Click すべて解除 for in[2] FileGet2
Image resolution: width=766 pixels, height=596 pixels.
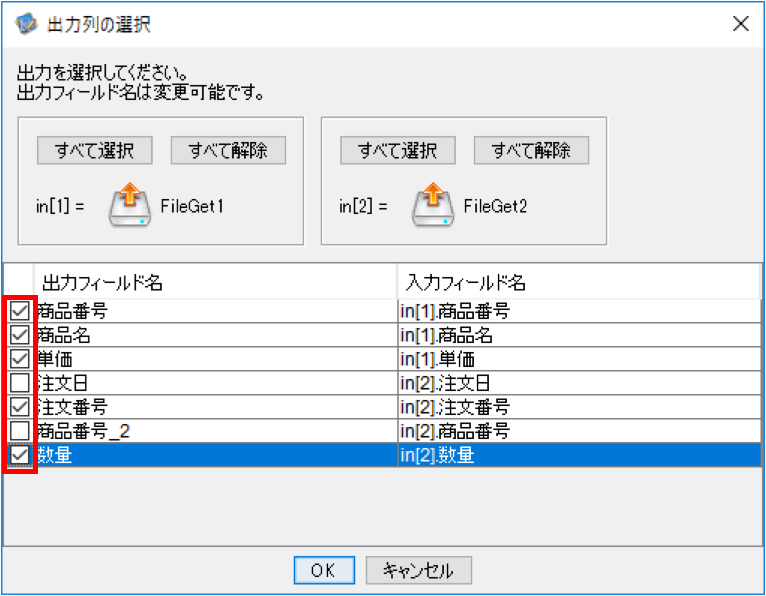(x=532, y=150)
